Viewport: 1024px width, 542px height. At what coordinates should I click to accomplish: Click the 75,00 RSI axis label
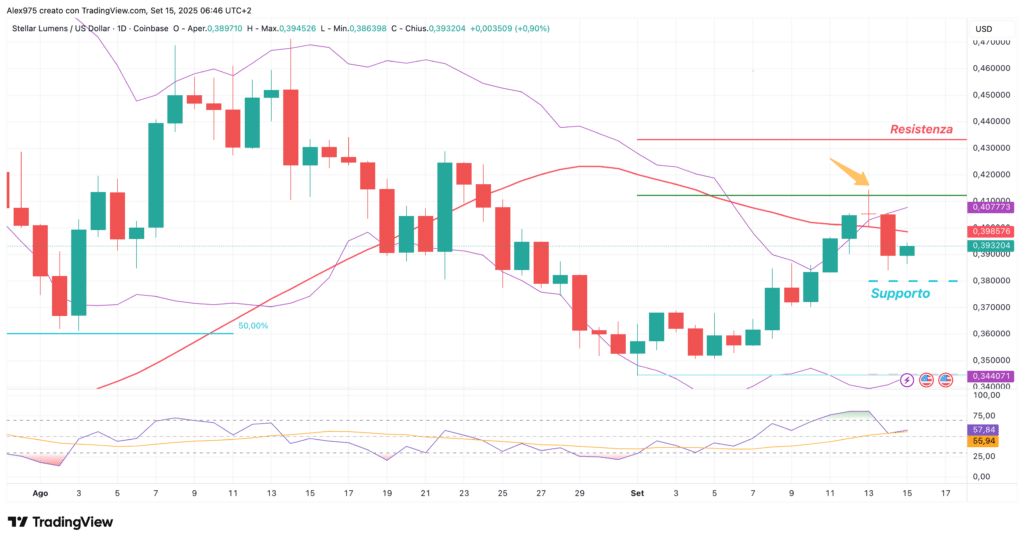984,416
